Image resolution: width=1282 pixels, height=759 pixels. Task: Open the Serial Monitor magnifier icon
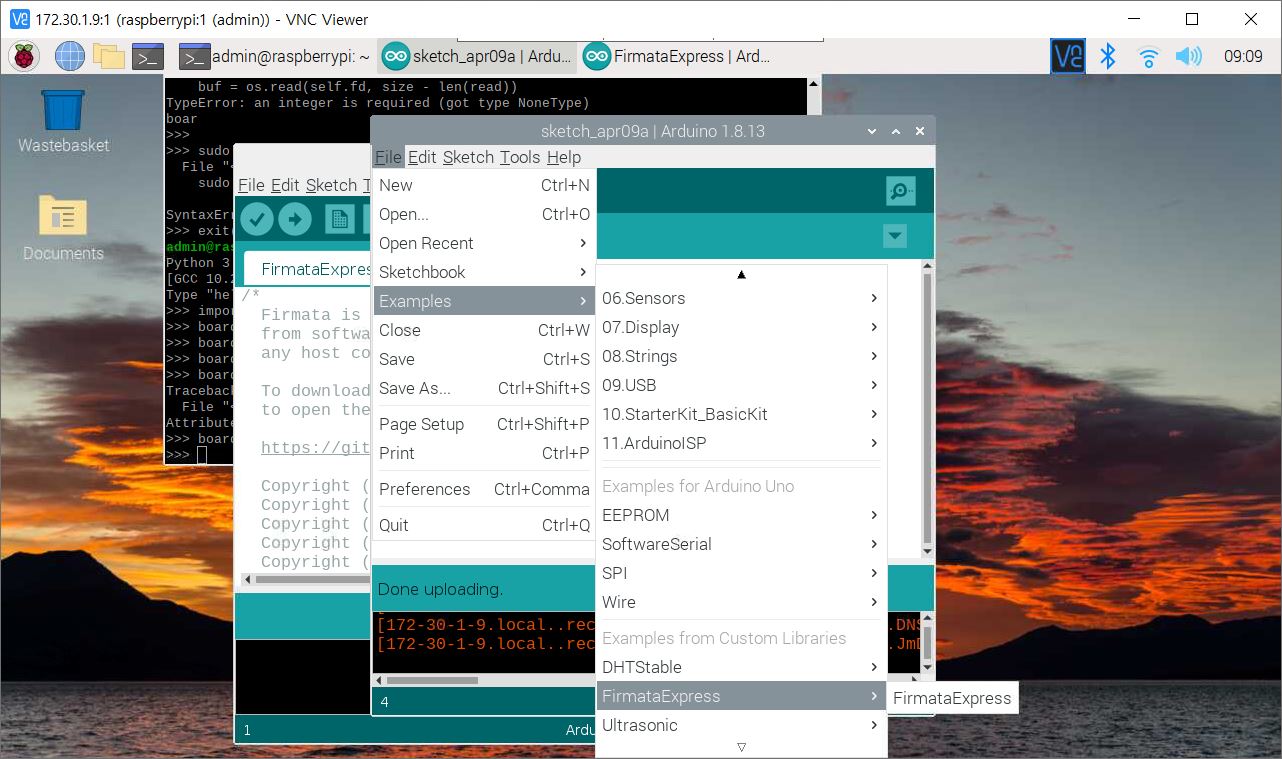(x=900, y=191)
